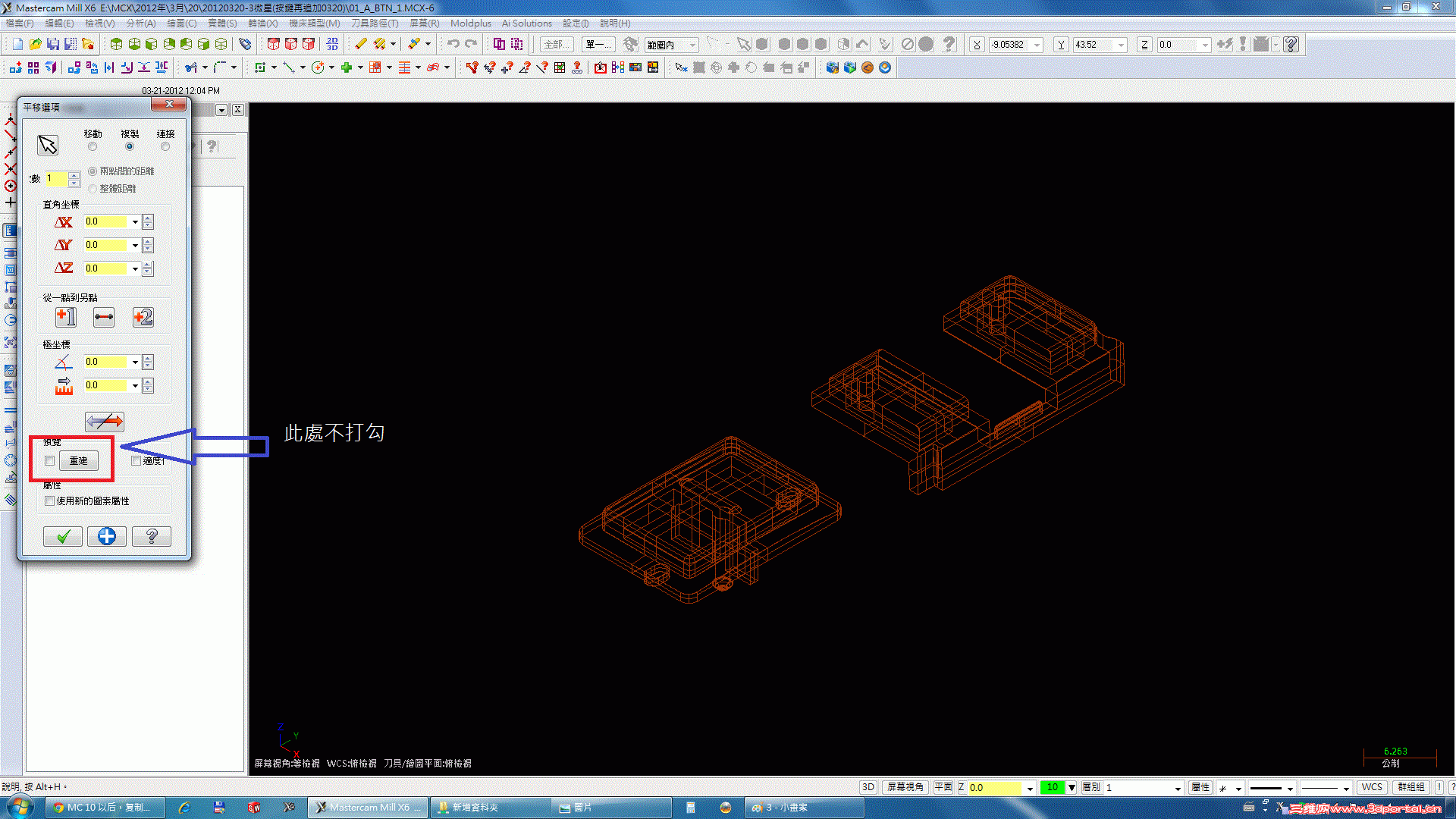The height and width of the screenshot is (819, 1456).
Task: Click the select entities arrow icon
Action: coord(48,145)
